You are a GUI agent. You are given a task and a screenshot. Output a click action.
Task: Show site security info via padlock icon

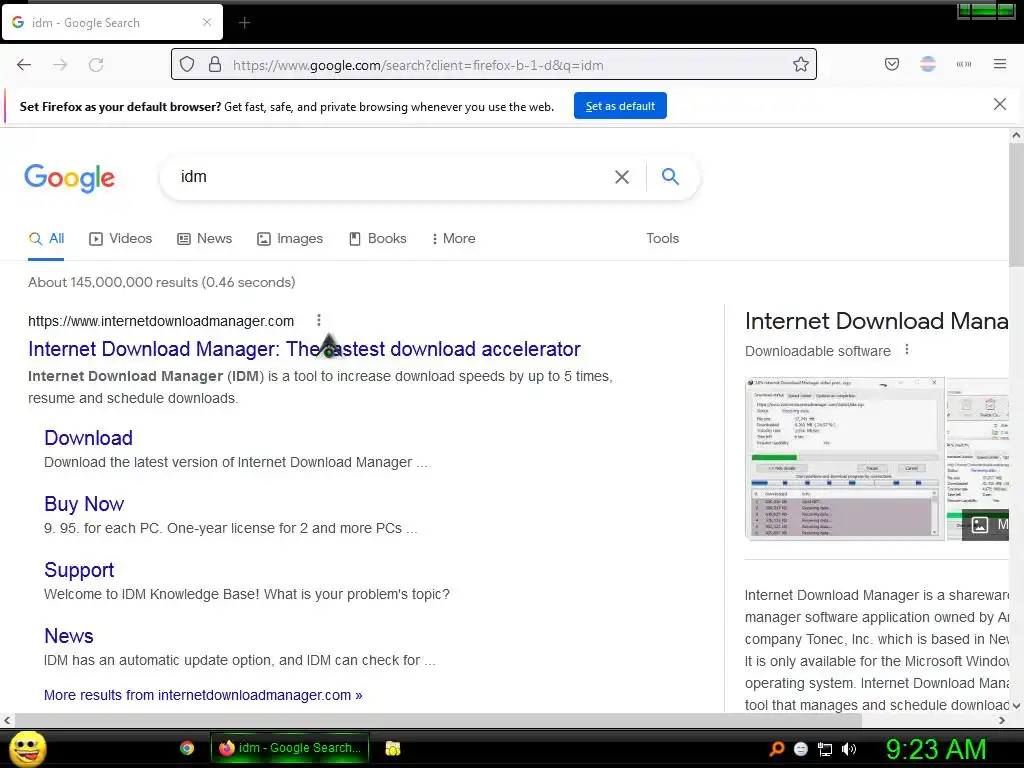215,64
